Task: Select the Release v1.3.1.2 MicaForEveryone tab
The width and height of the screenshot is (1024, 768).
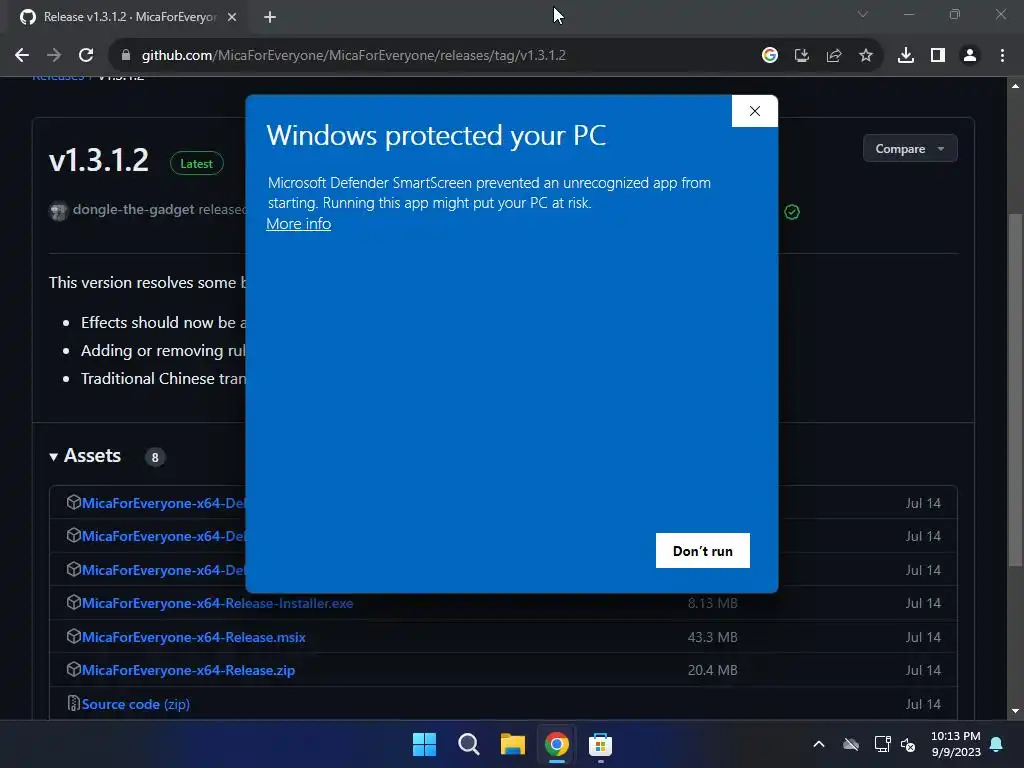Action: pyautogui.click(x=129, y=17)
